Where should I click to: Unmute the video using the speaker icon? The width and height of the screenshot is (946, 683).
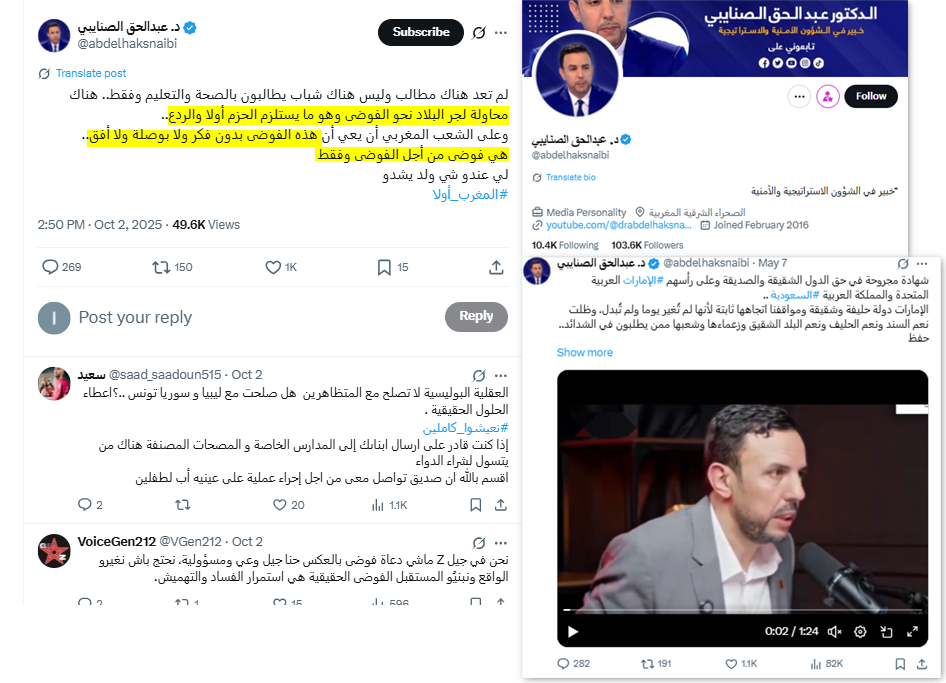pyautogui.click(x=834, y=632)
